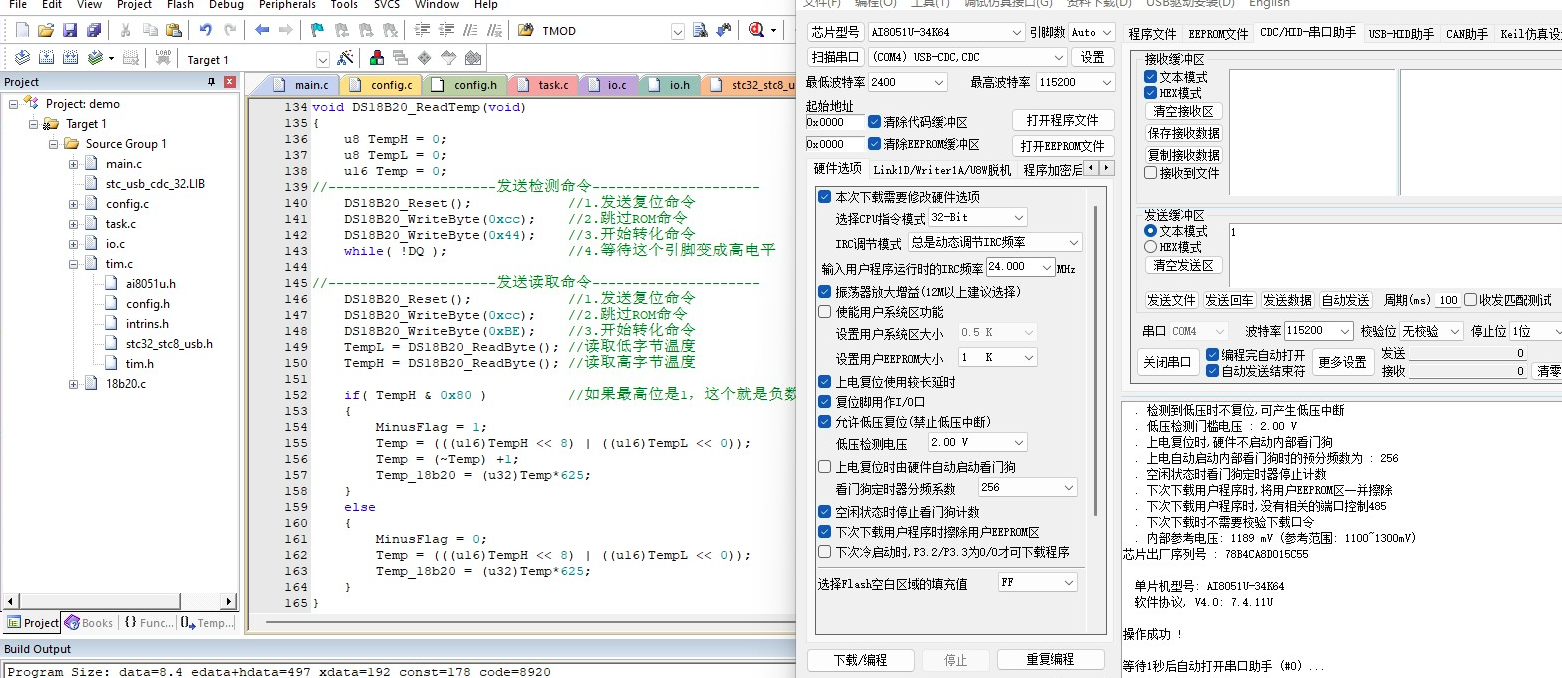This screenshot has height=678, width=1562.
Task: Click the 重复编程 button
Action: point(1050,660)
